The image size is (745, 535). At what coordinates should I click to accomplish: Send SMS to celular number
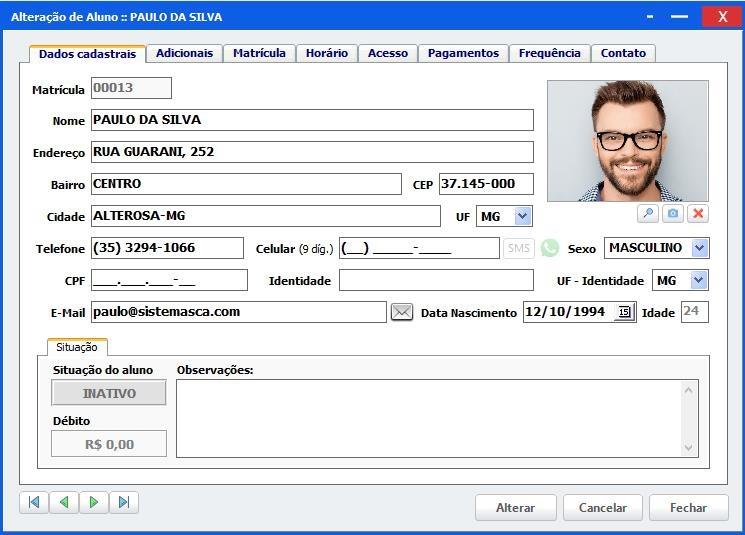(518, 248)
